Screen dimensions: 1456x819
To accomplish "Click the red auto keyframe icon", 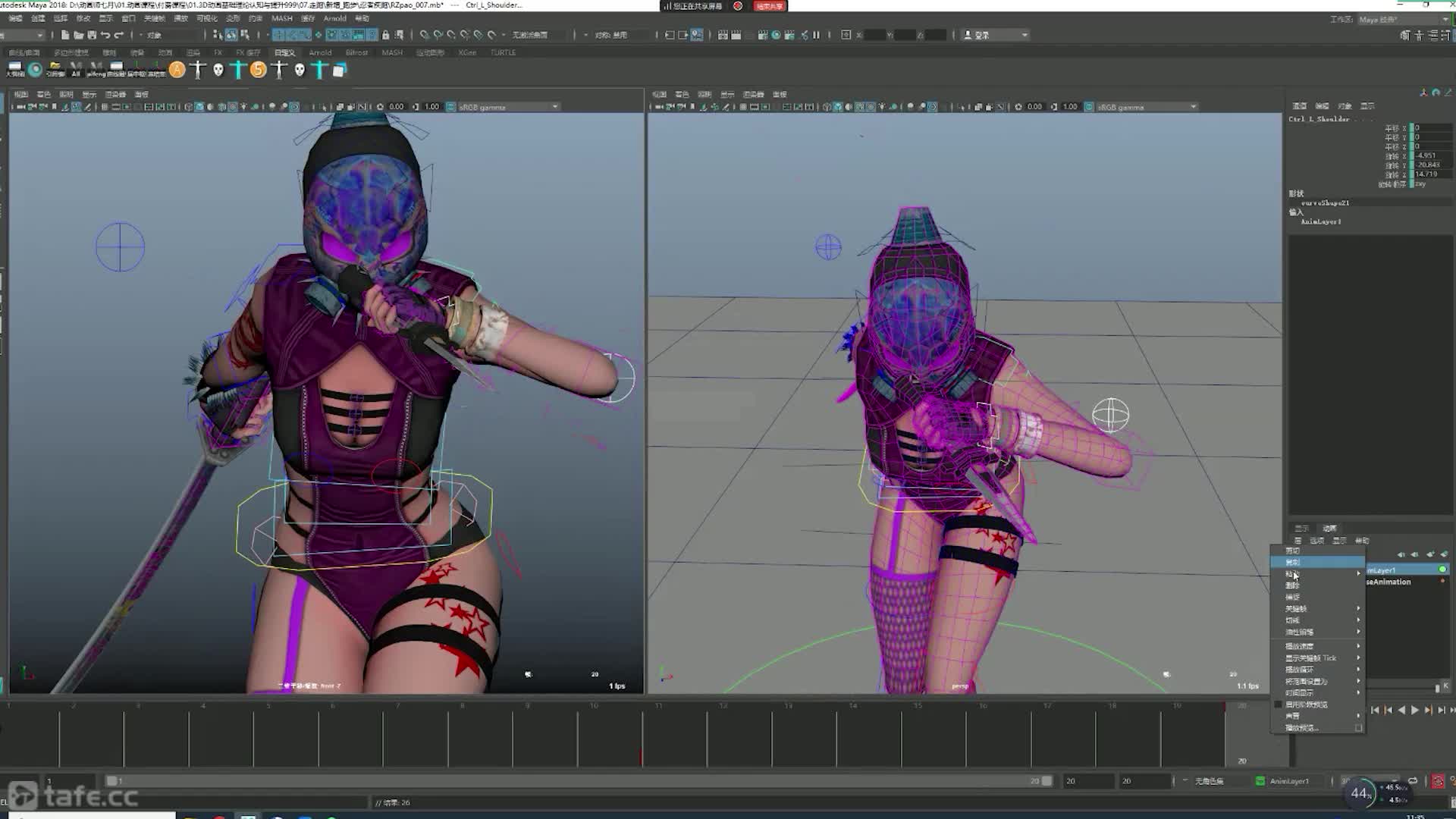I will pos(1438,781).
